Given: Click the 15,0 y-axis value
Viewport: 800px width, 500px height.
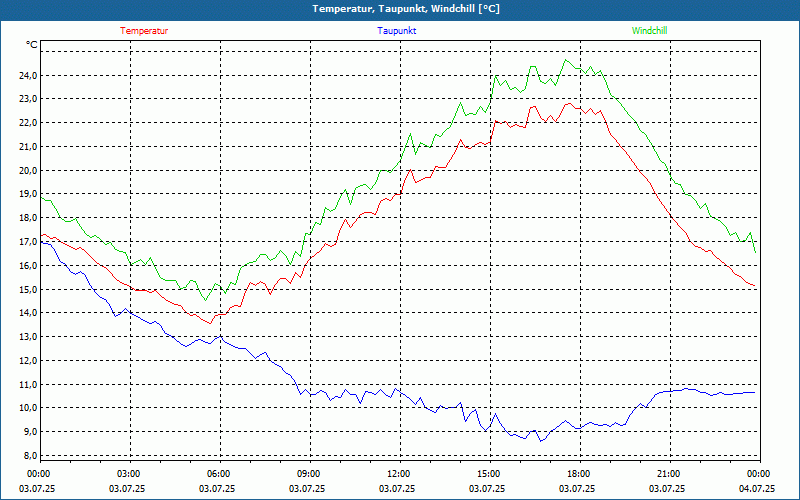Looking at the screenshot, I should pos(28,289).
